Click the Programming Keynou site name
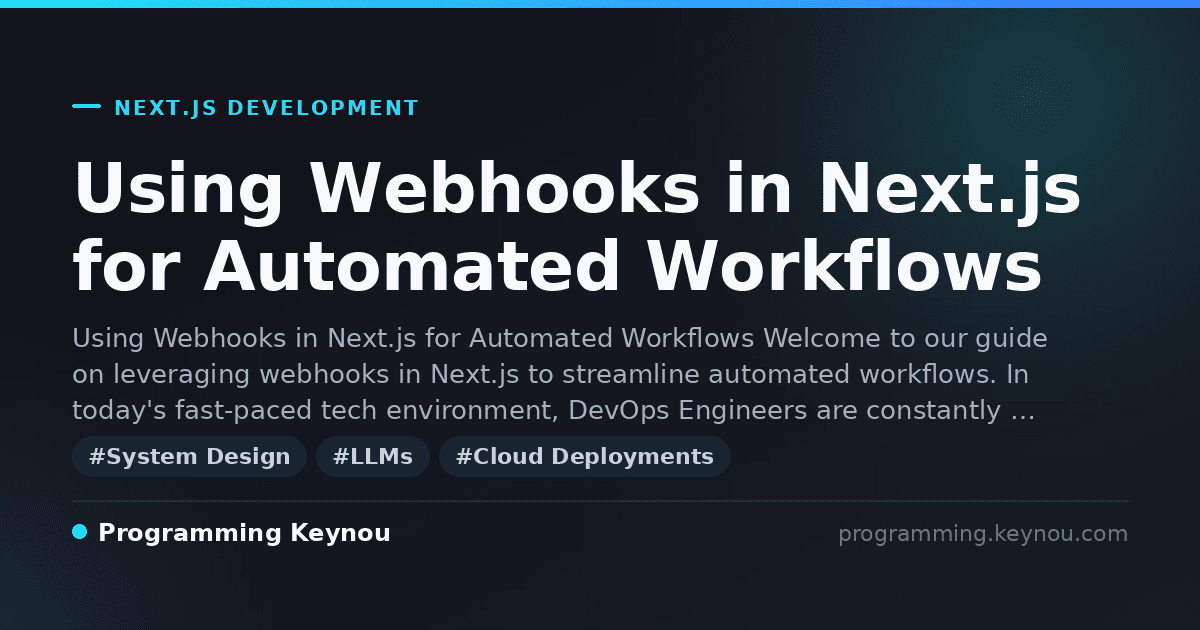Screen dimensions: 1200x630 click(244, 533)
